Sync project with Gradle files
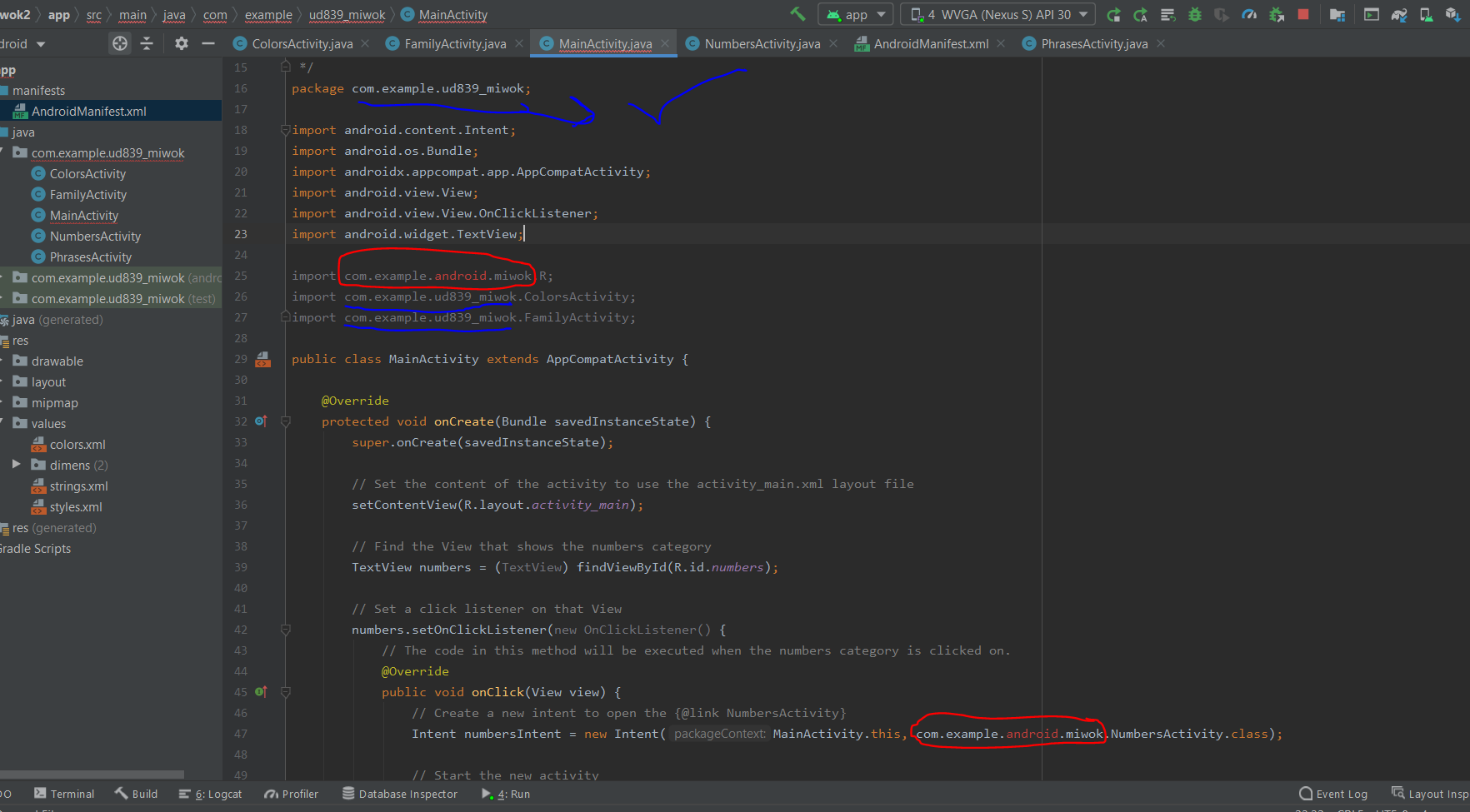 1399,14
